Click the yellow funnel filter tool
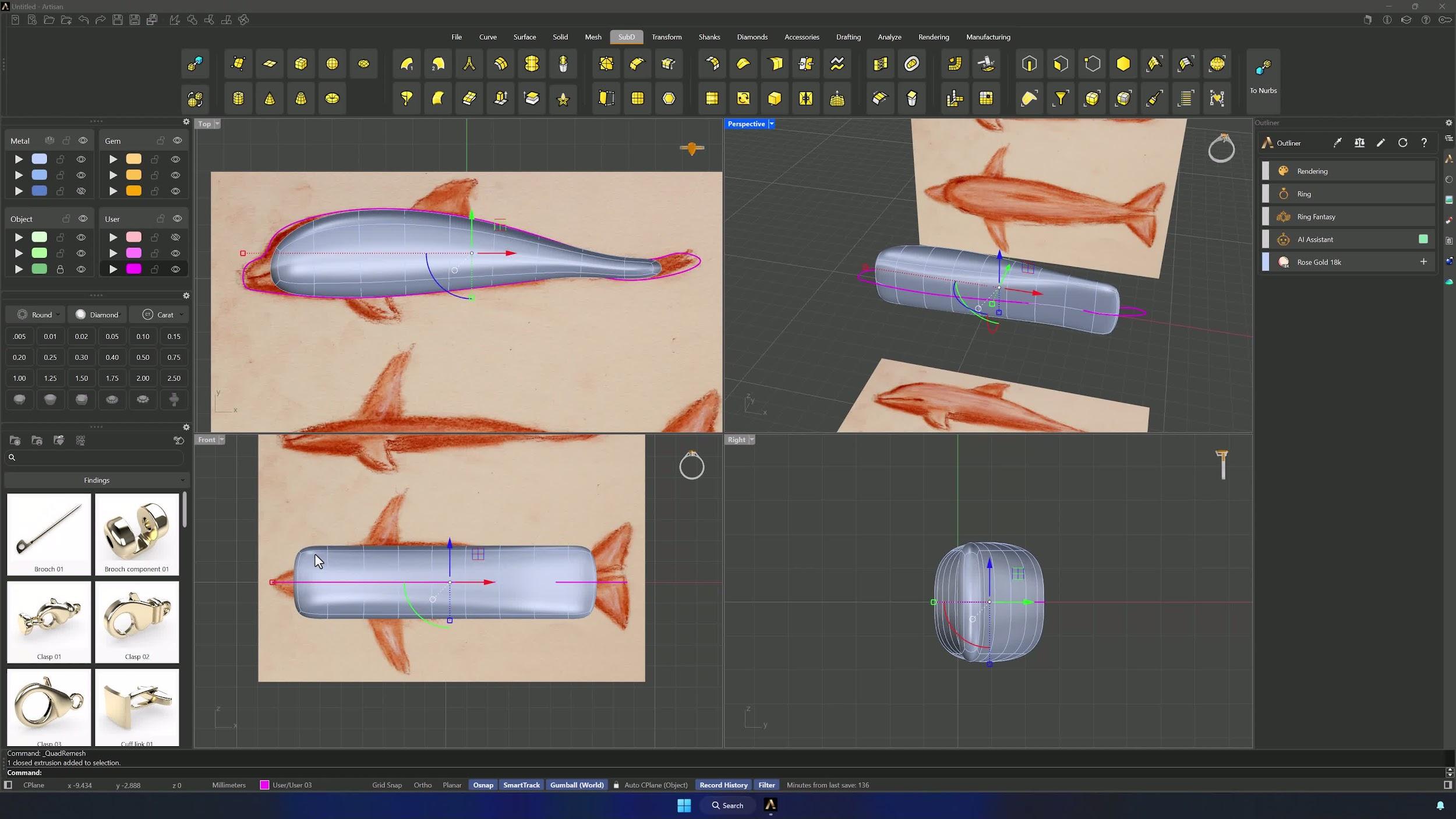Viewport: 1456px width, 819px height. click(x=1061, y=98)
